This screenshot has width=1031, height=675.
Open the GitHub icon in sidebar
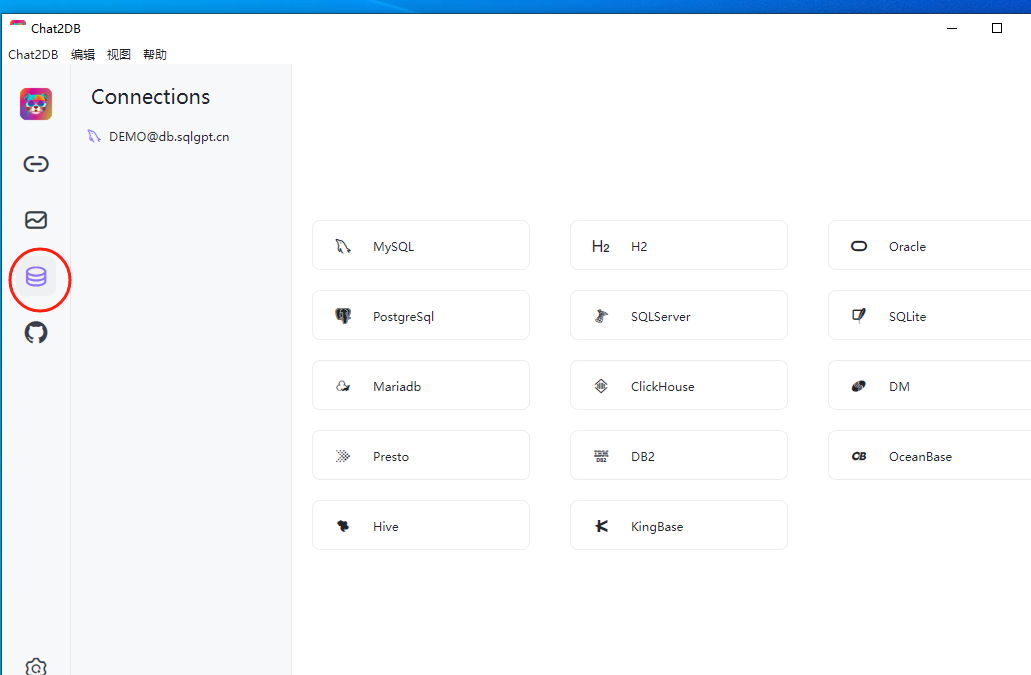pos(36,333)
